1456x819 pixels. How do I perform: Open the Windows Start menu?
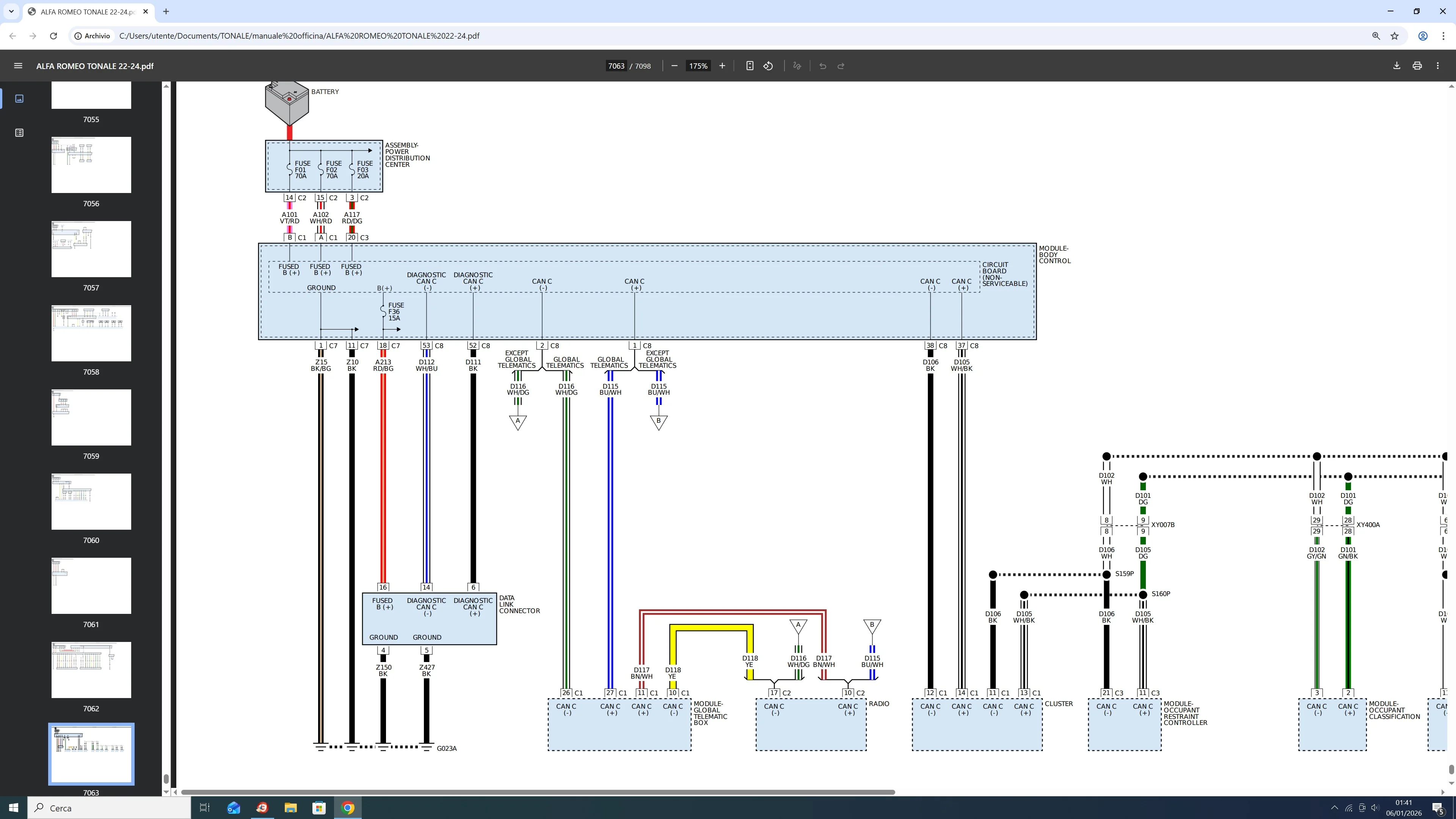point(14,808)
